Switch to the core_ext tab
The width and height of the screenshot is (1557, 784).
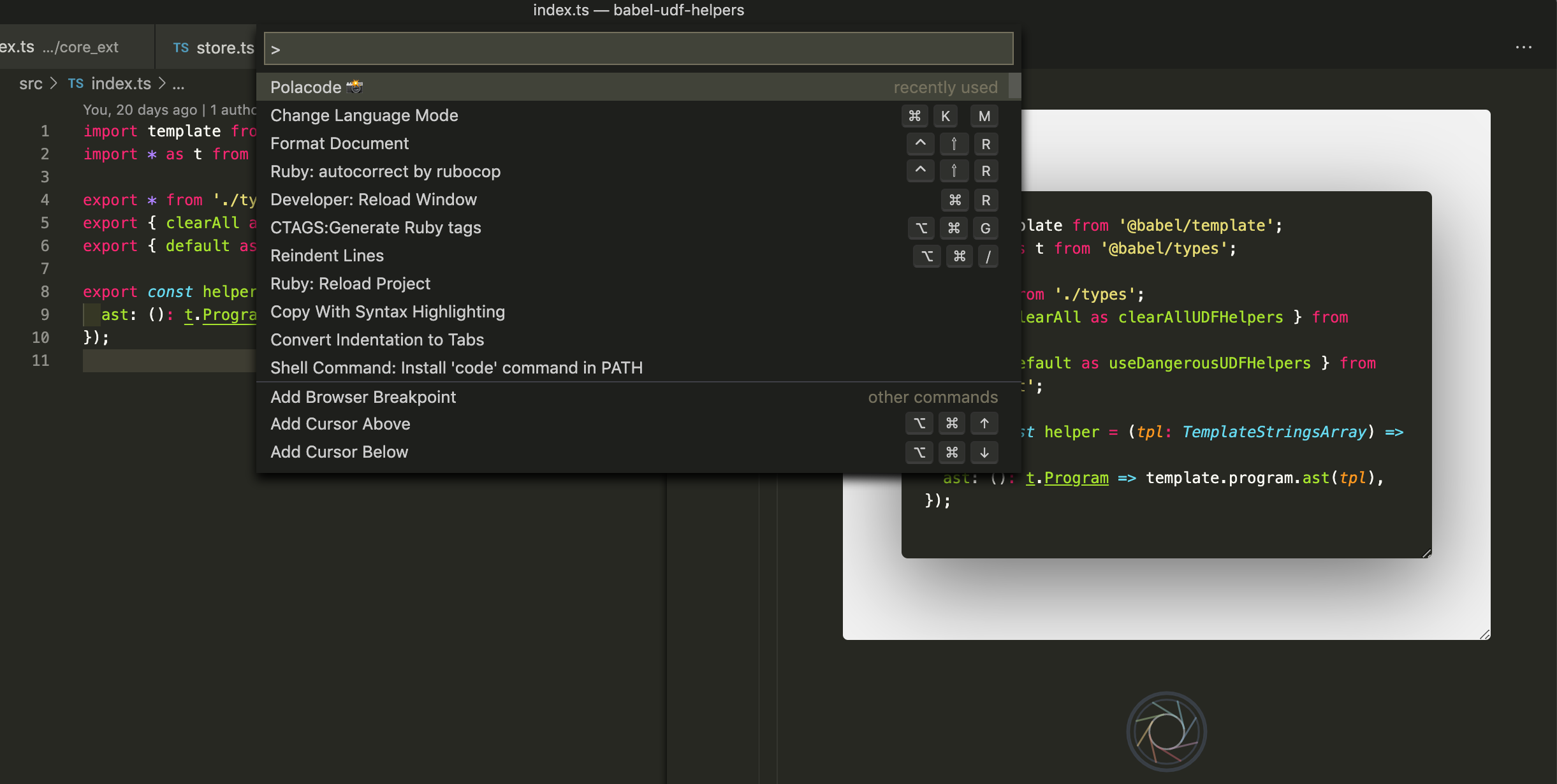(x=61, y=47)
